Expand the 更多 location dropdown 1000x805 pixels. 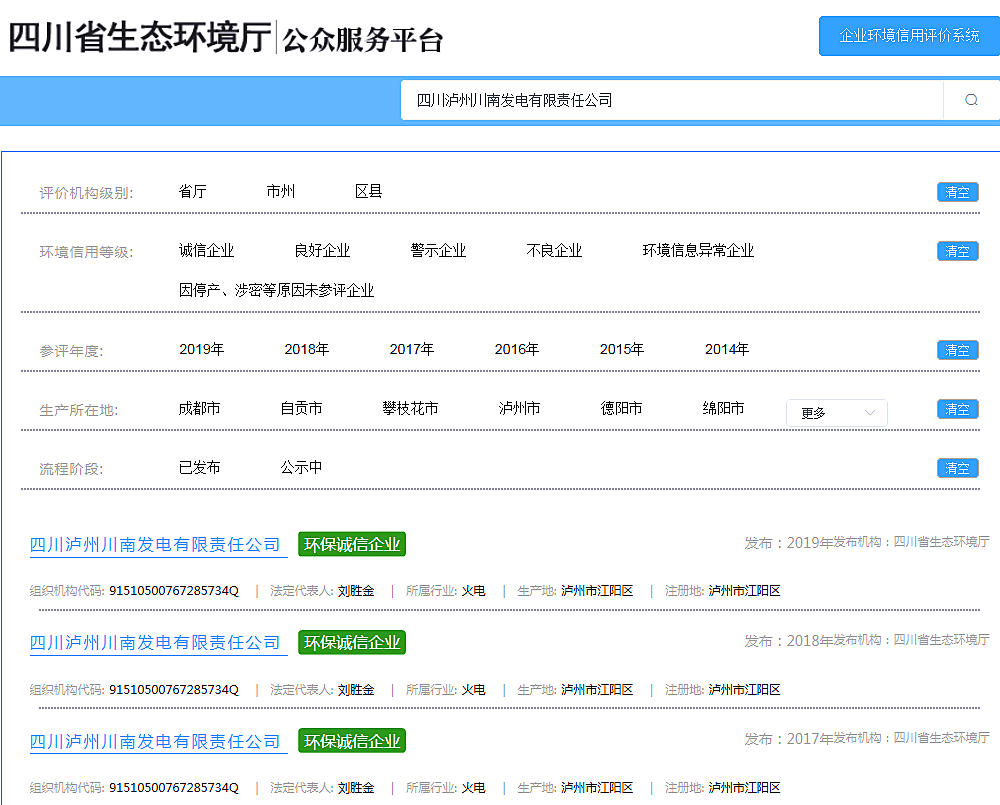(836, 412)
